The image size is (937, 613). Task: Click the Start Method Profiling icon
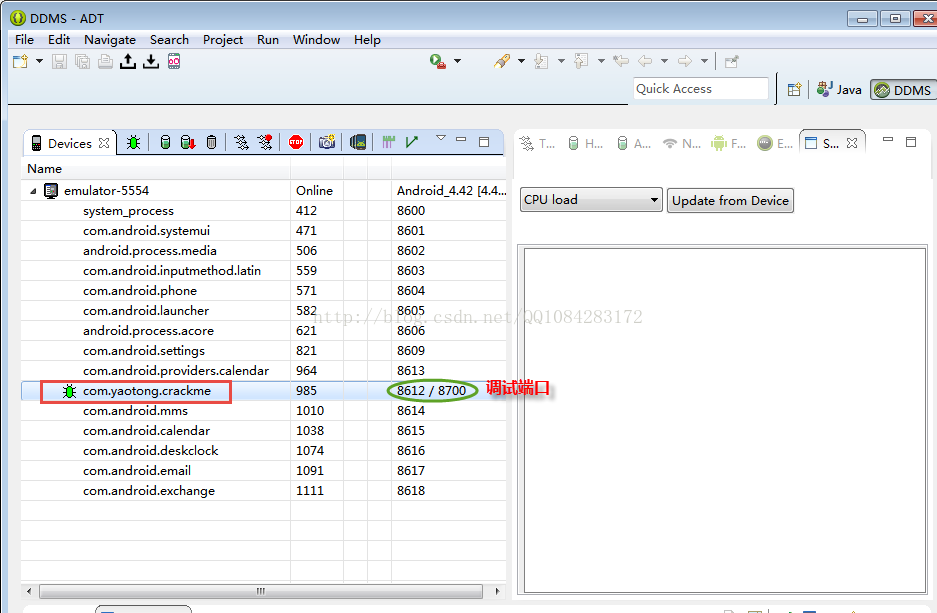(x=265, y=142)
